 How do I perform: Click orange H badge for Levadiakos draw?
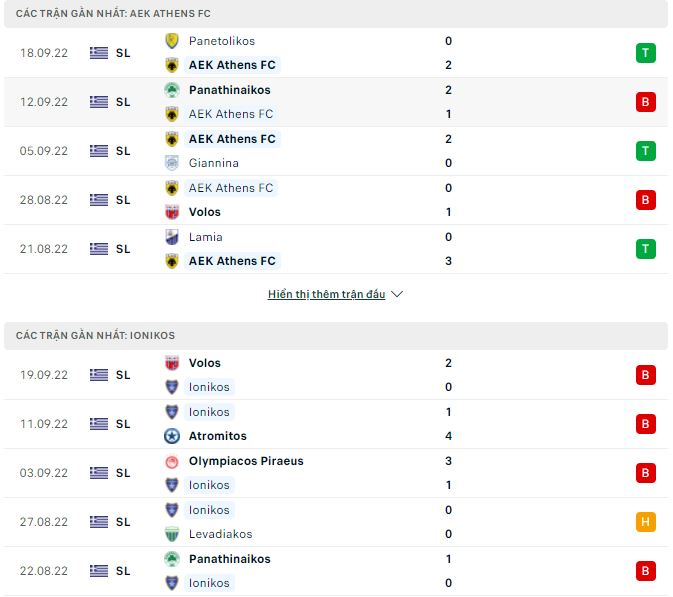pyautogui.click(x=645, y=522)
